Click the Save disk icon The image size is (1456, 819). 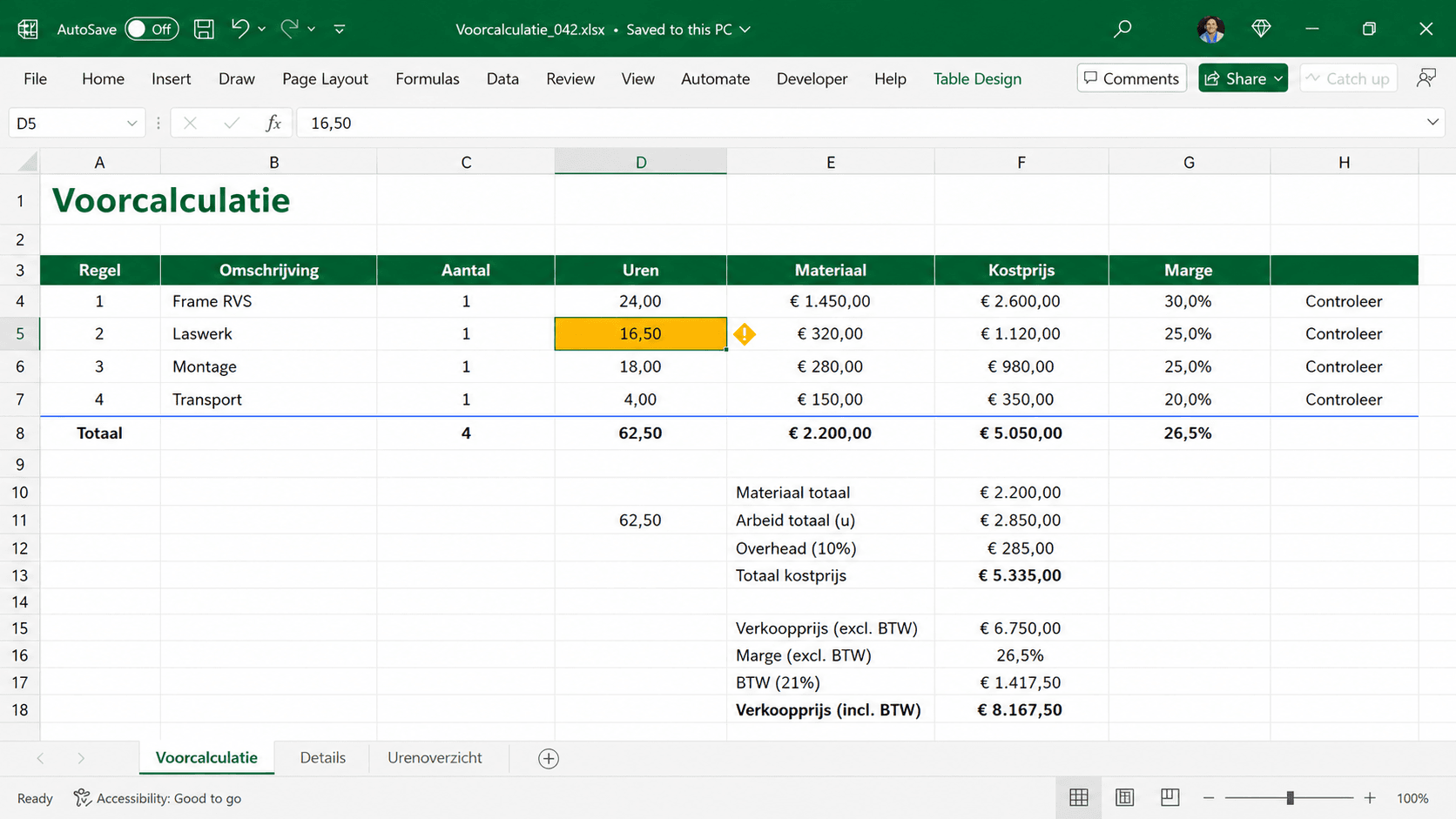pyautogui.click(x=204, y=29)
